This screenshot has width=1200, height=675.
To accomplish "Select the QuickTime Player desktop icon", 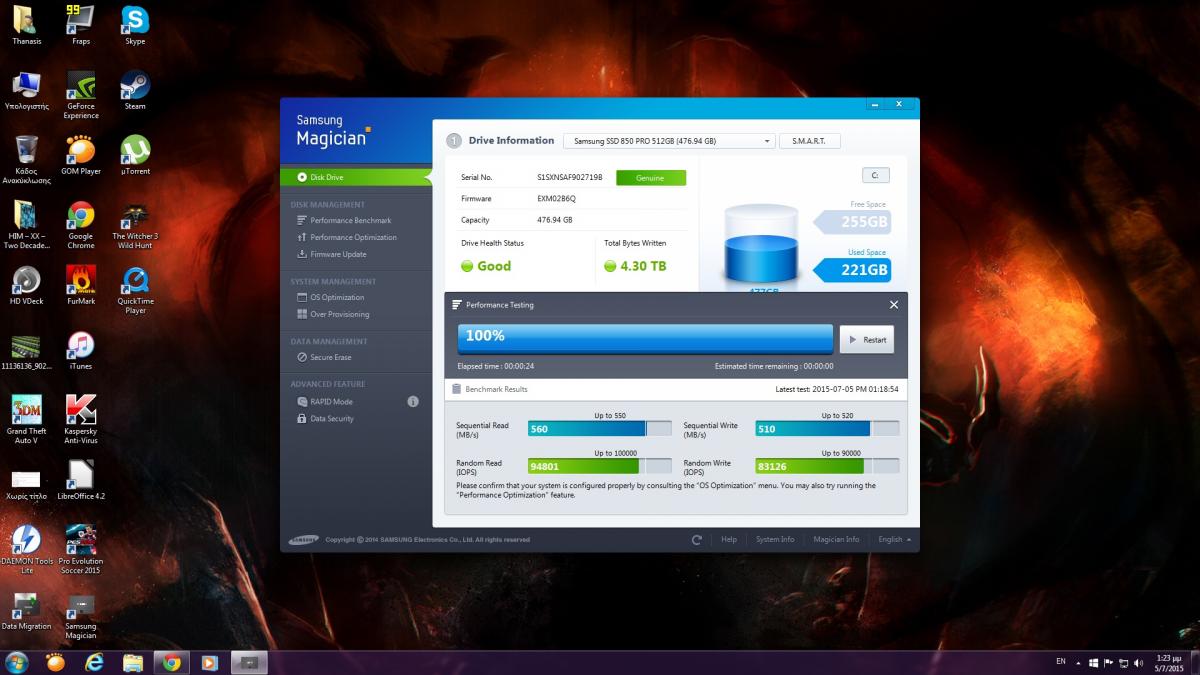I will pyautogui.click(x=135, y=289).
